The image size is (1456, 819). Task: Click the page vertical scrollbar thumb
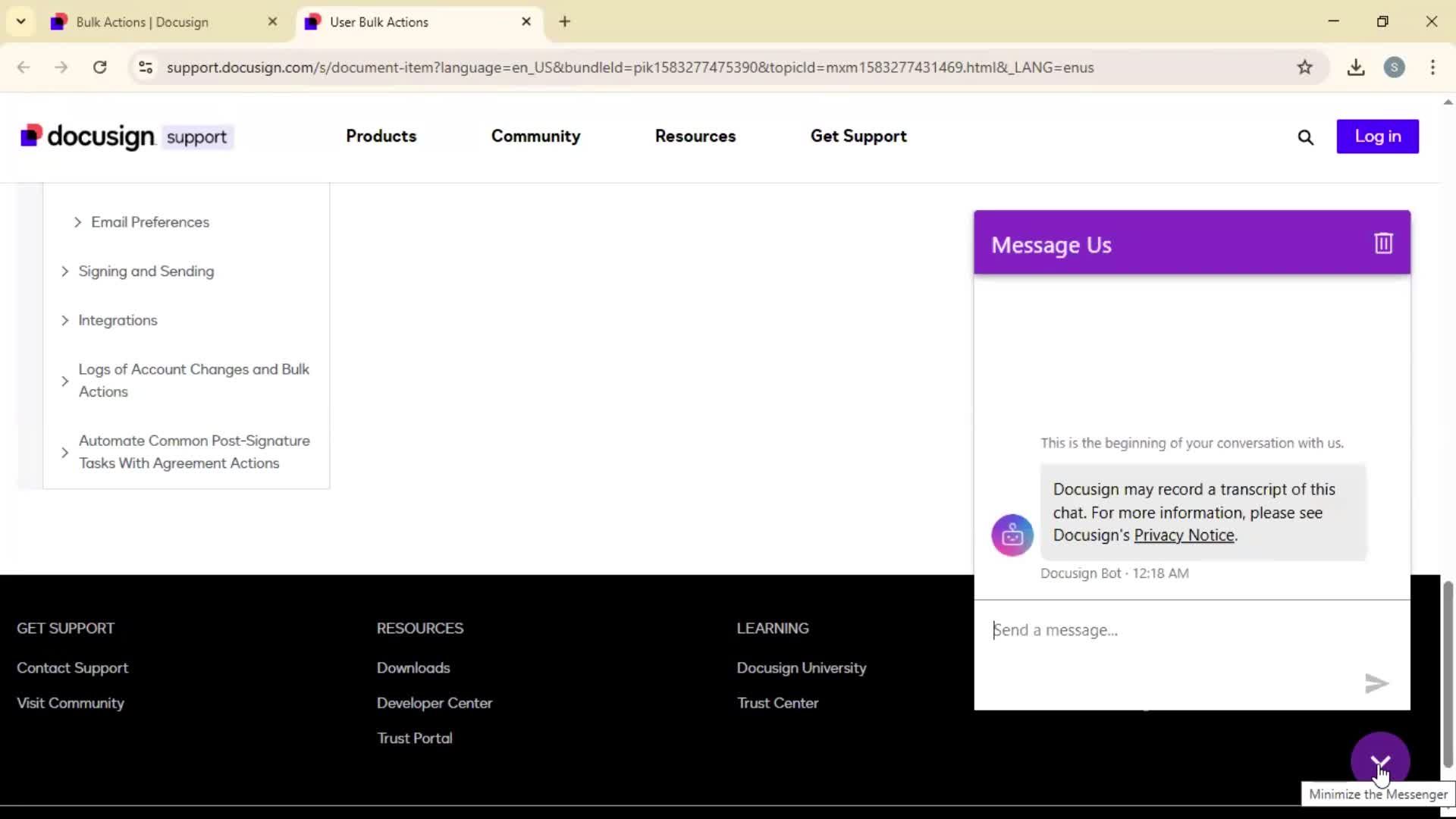pyautogui.click(x=1448, y=675)
